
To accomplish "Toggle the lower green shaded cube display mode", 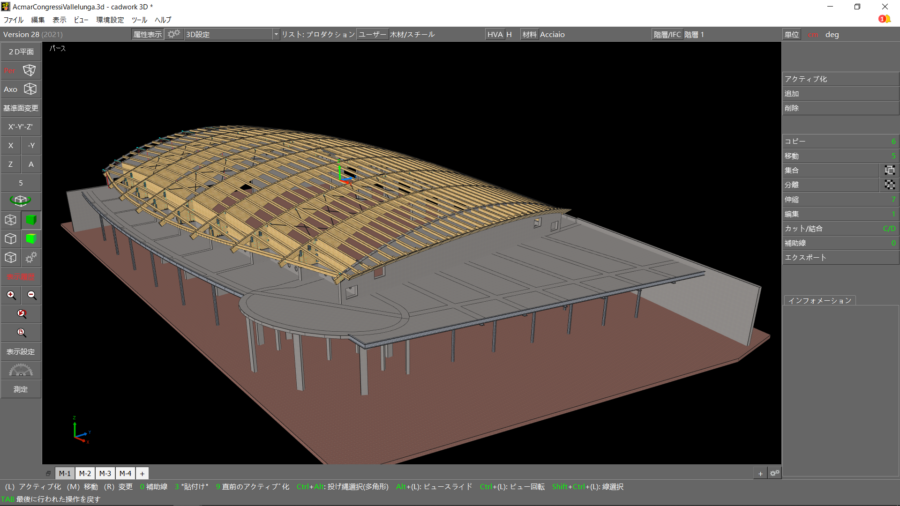I will tap(31, 239).
